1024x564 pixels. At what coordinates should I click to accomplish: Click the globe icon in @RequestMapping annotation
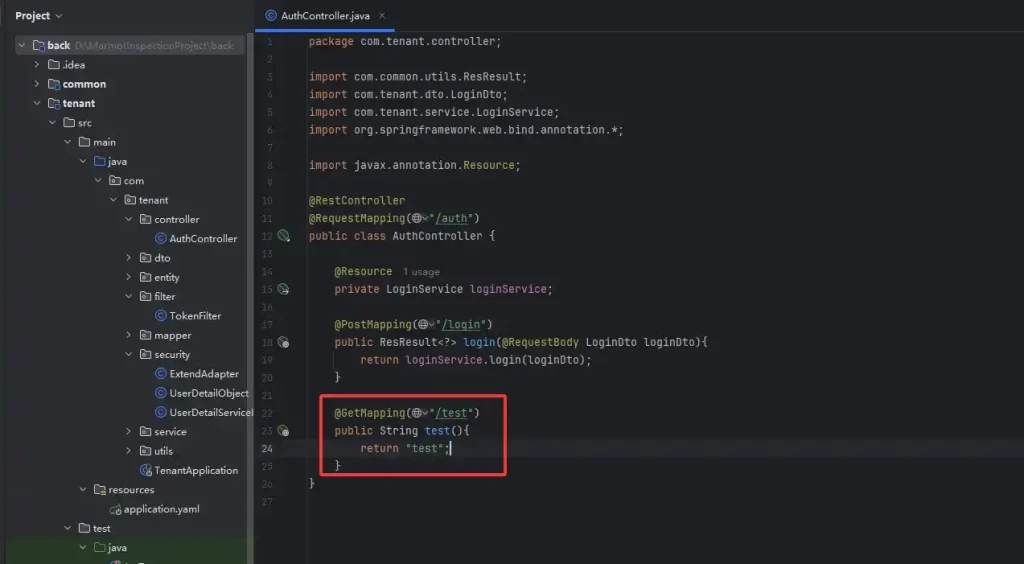point(417,218)
